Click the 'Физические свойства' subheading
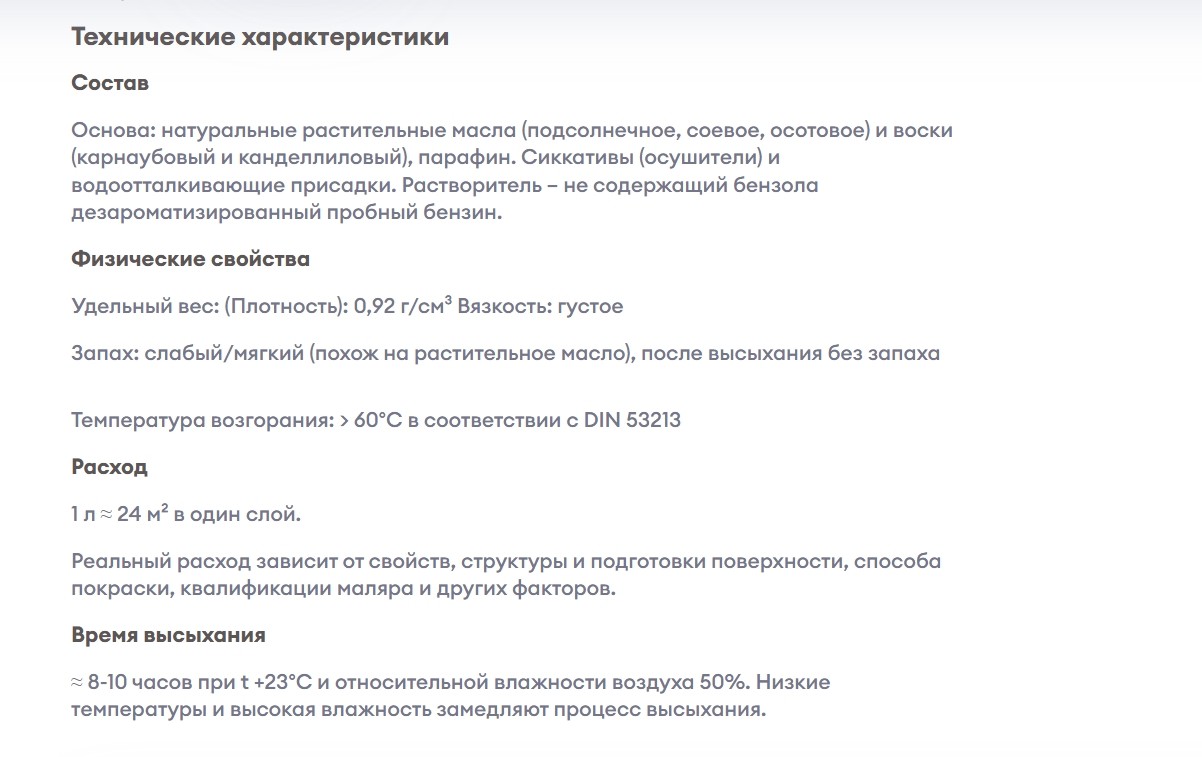Viewport: 1202px width, 757px height. coord(191,260)
